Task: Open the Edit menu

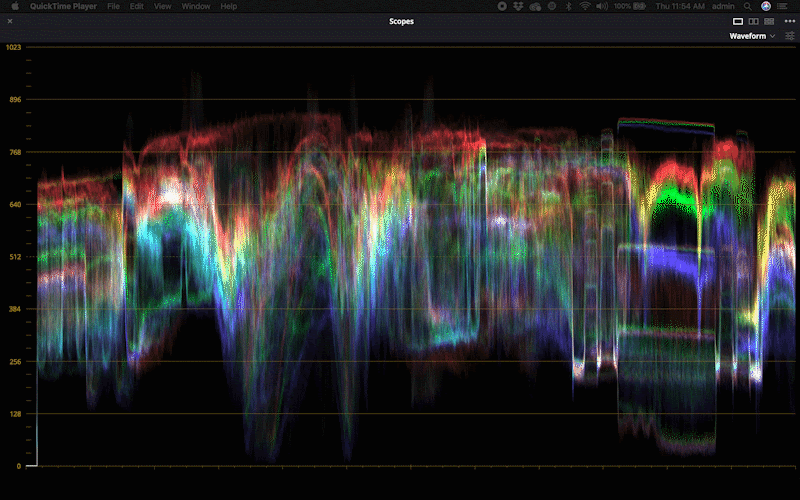Action: [136, 6]
